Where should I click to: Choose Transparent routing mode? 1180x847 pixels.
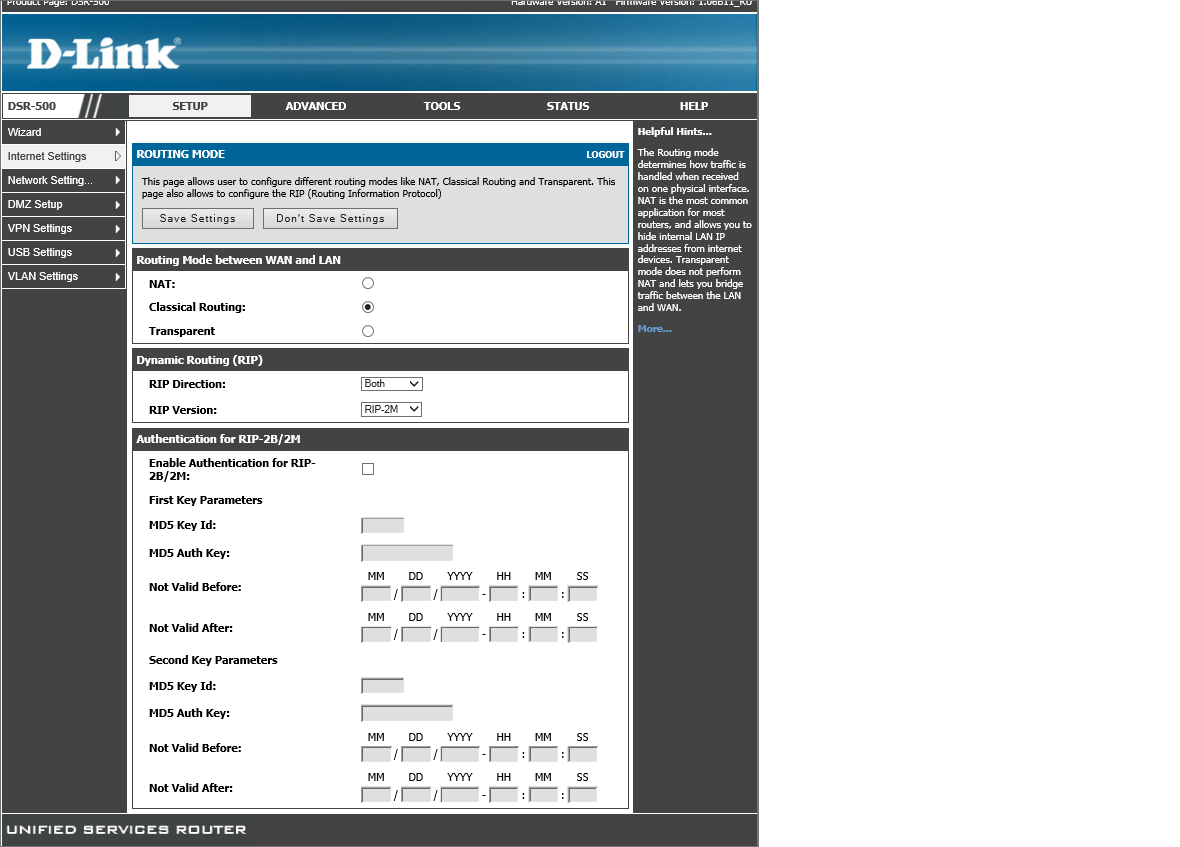point(368,331)
